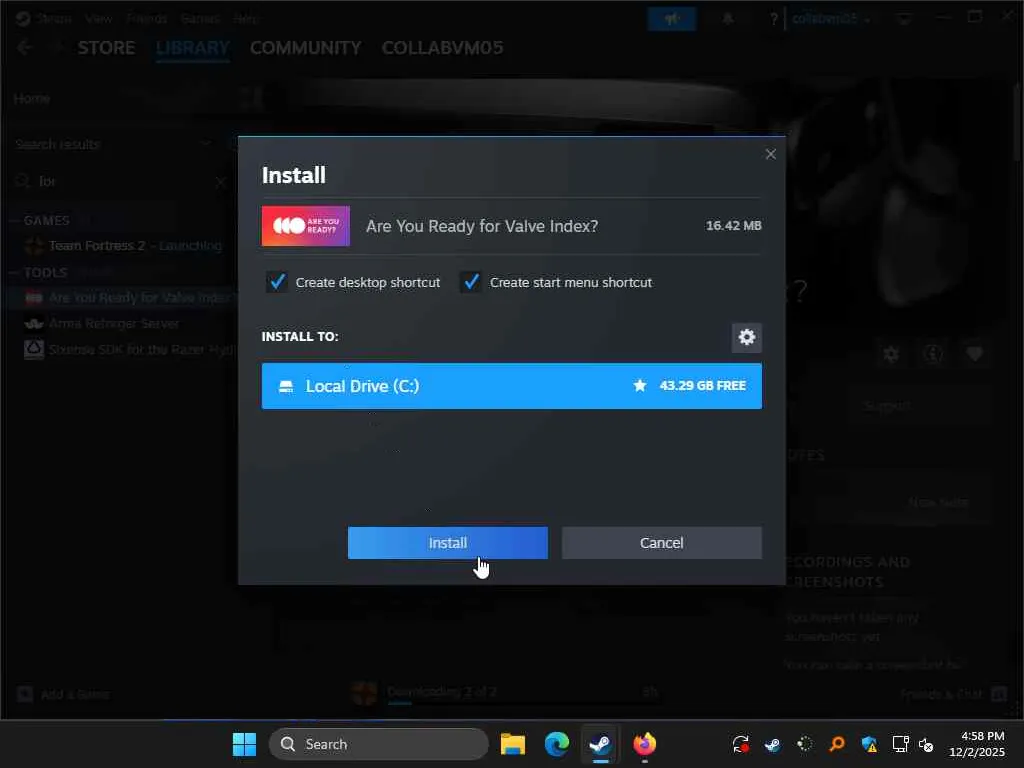1024x768 pixels.
Task: Click the Steam logo icon in menu bar
Action: [x=22, y=18]
